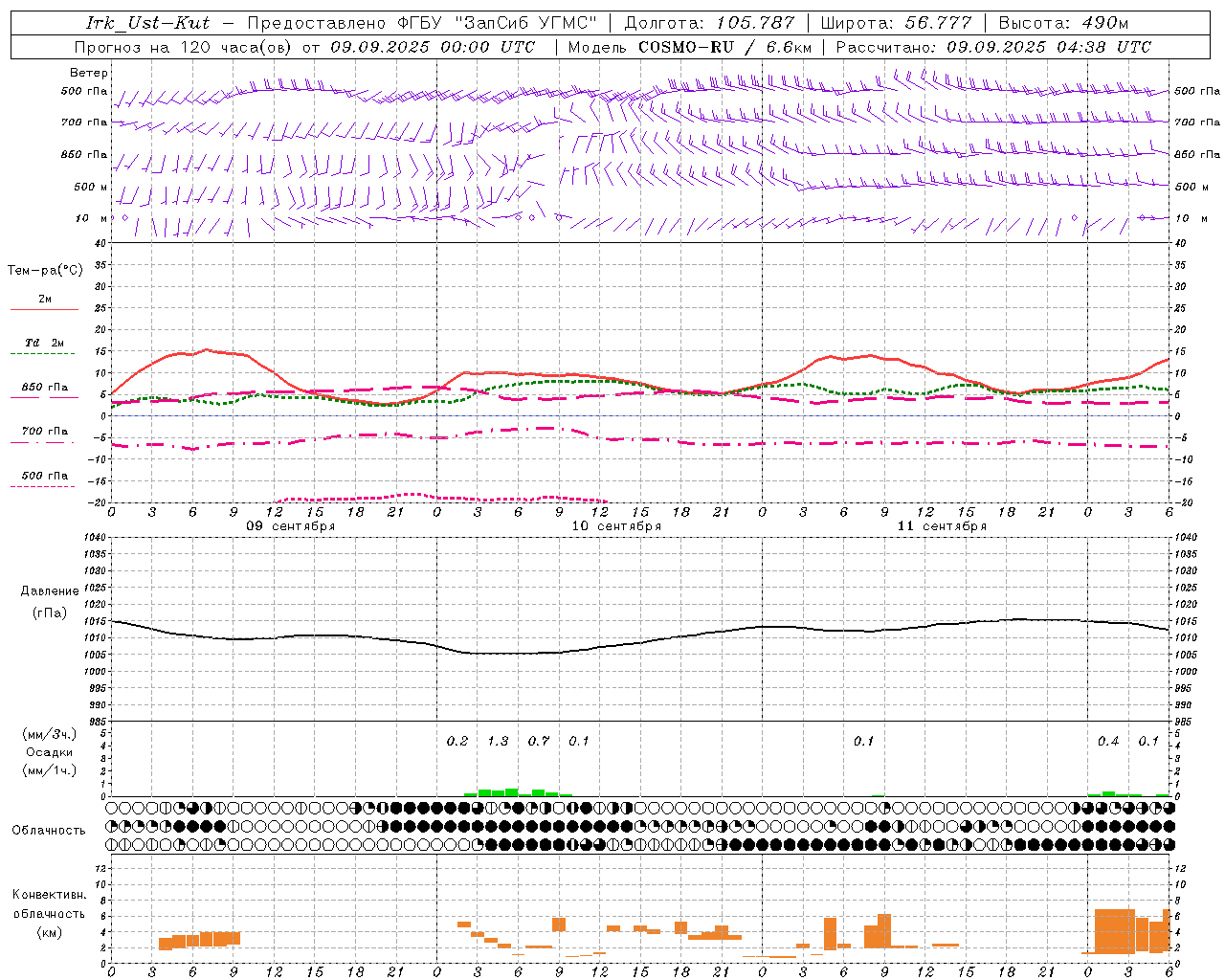The image size is (1225, 980).
Task: Click the 0.4 precipitation amount
Action: [1108, 741]
